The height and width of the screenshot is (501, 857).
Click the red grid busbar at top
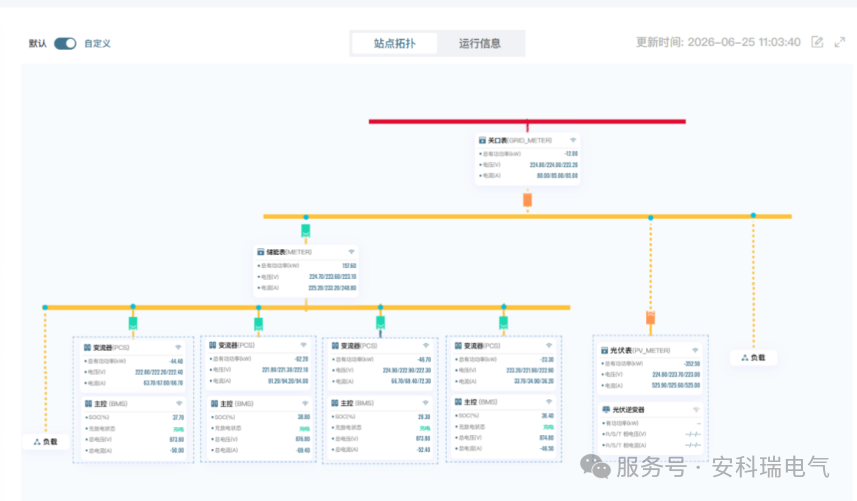point(527,121)
